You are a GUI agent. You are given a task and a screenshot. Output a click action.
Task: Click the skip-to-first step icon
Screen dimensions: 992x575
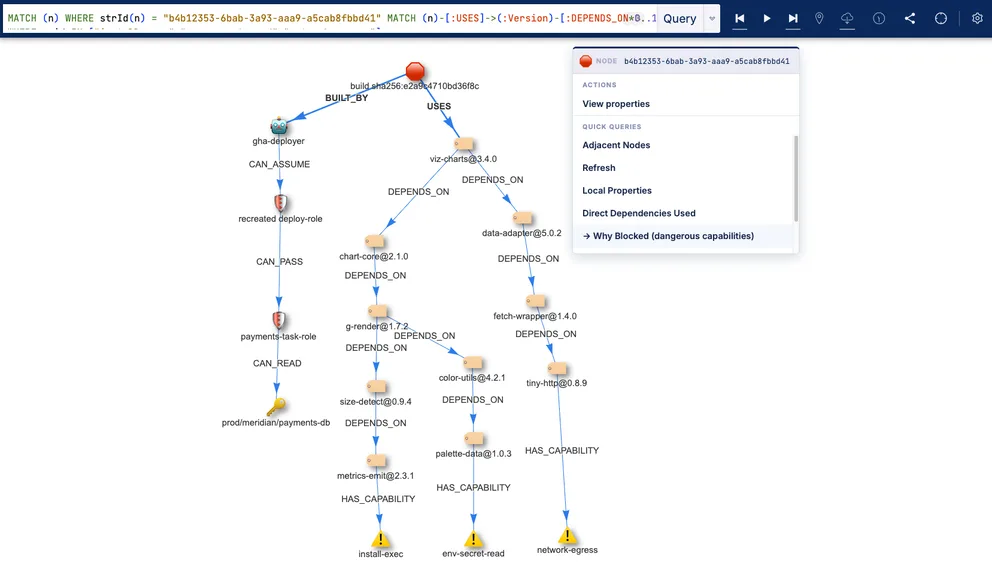(x=740, y=18)
